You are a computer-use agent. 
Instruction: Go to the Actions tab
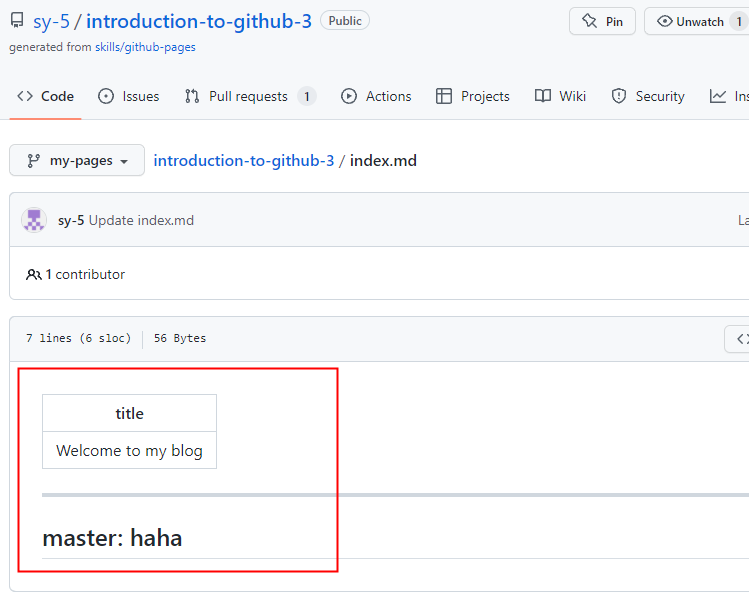[376, 96]
